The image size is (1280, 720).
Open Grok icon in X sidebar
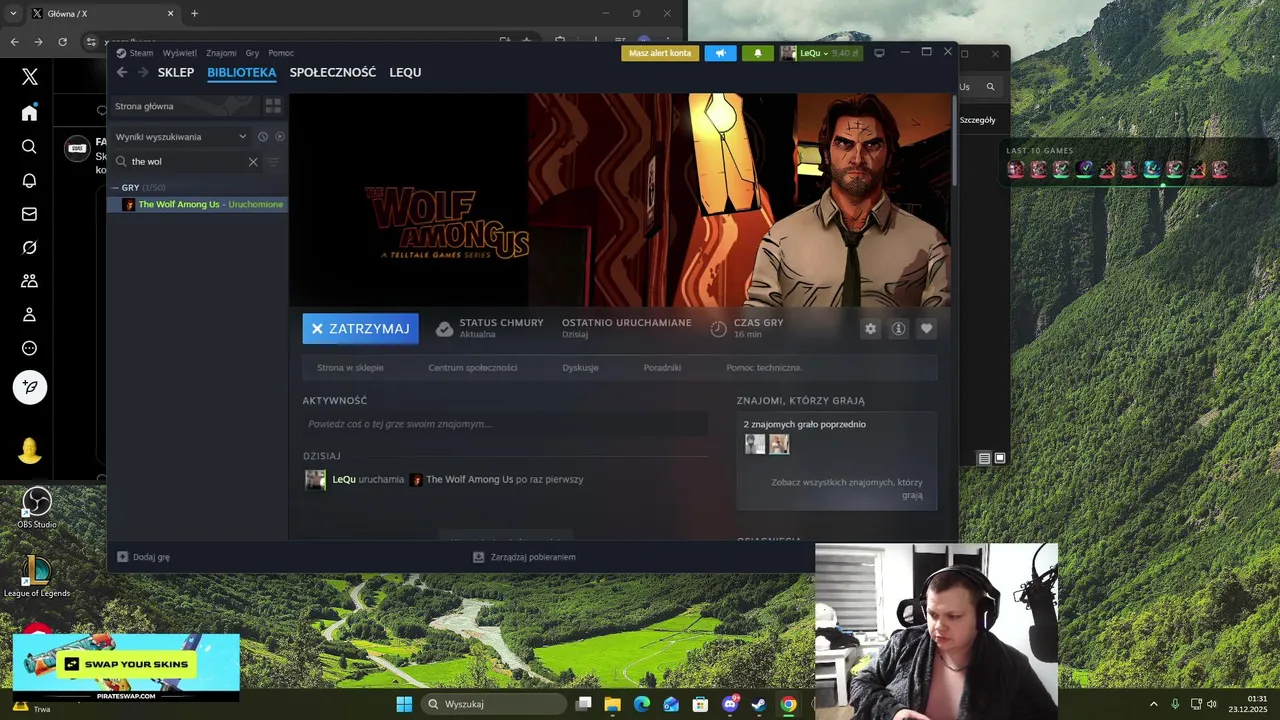[29, 248]
